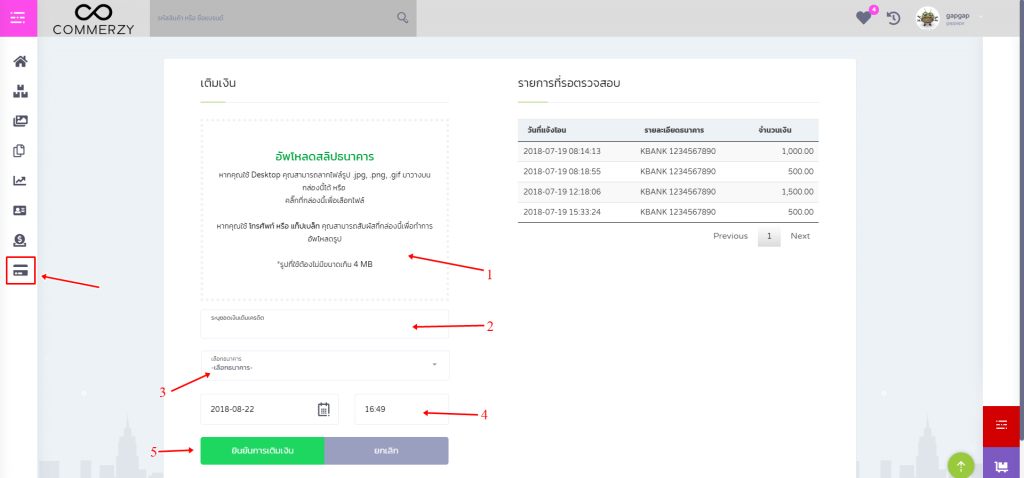Click the 1,500.00 amount cell
Viewport: 1024px width, 478px height.
coord(795,192)
